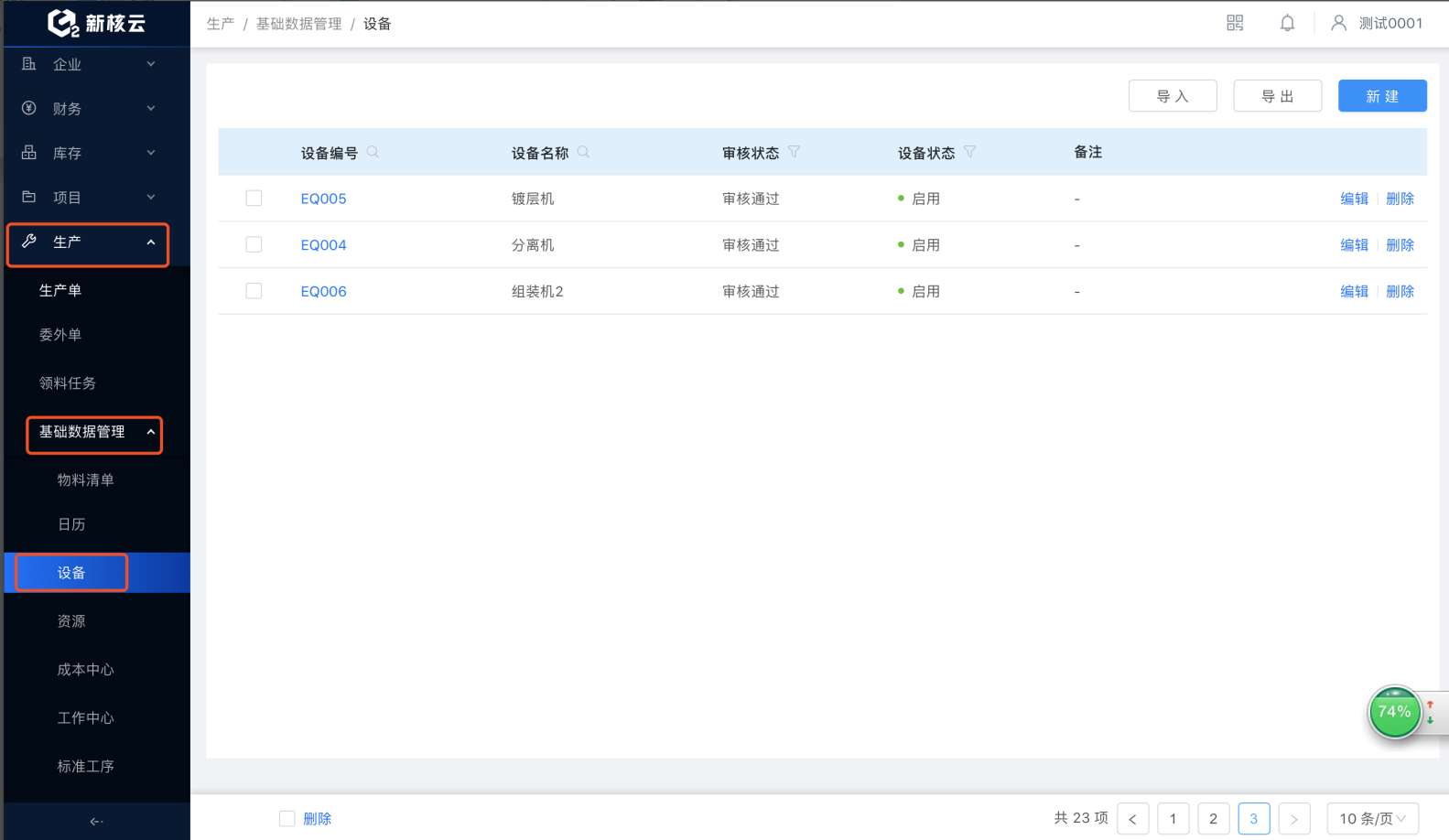Click the 74% floating speed ball
Viewport: 1449px width, 840px height.
pos(1394,712)
